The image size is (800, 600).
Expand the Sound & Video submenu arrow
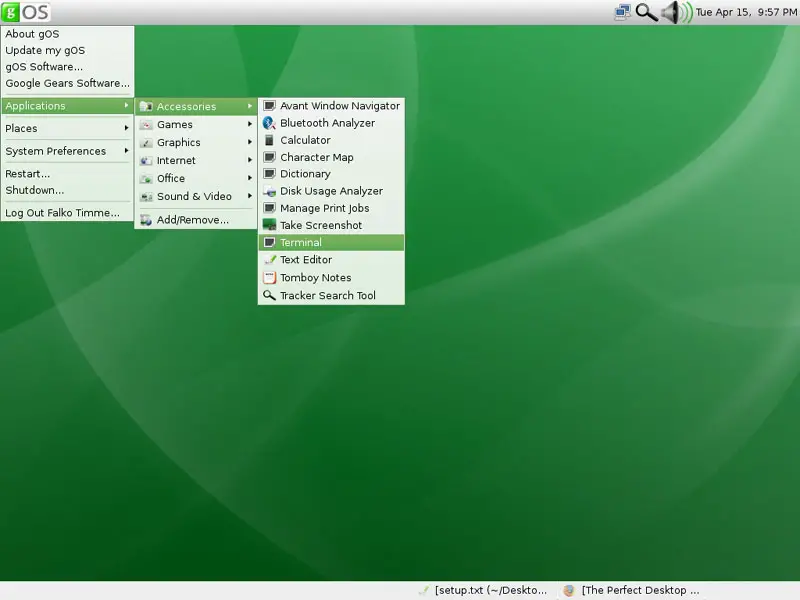tap(249, 196)
